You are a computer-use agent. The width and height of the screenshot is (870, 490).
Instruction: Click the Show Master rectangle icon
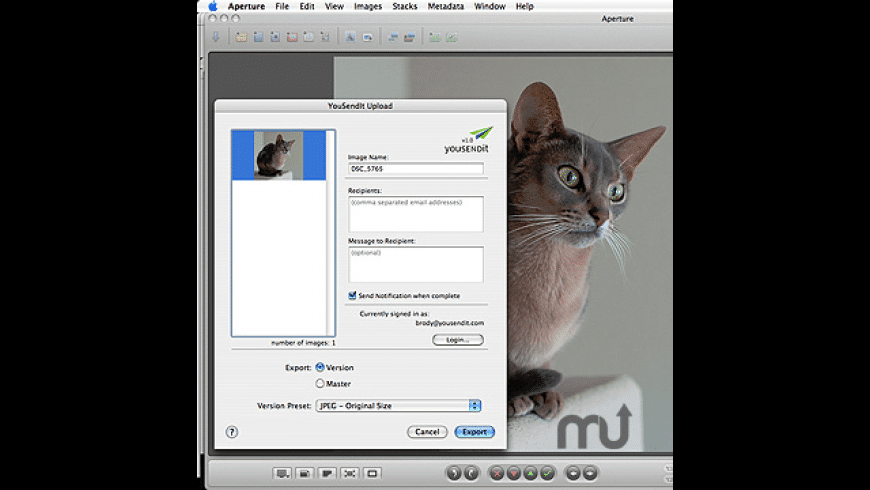coord(372,473)
